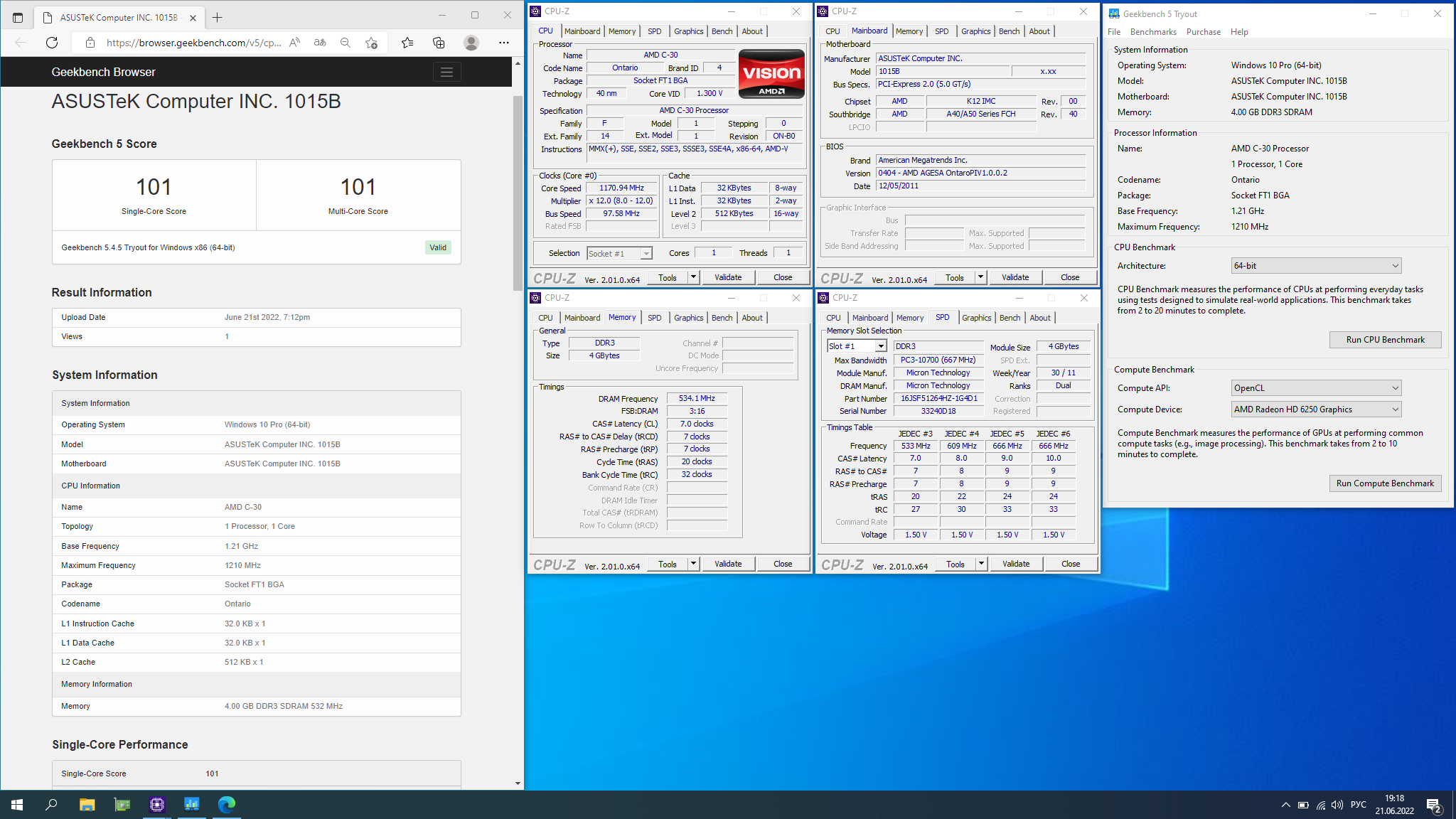
Task: Toggle the Geekbench Browser hamburger menu
Action: (x=446, y=72)
